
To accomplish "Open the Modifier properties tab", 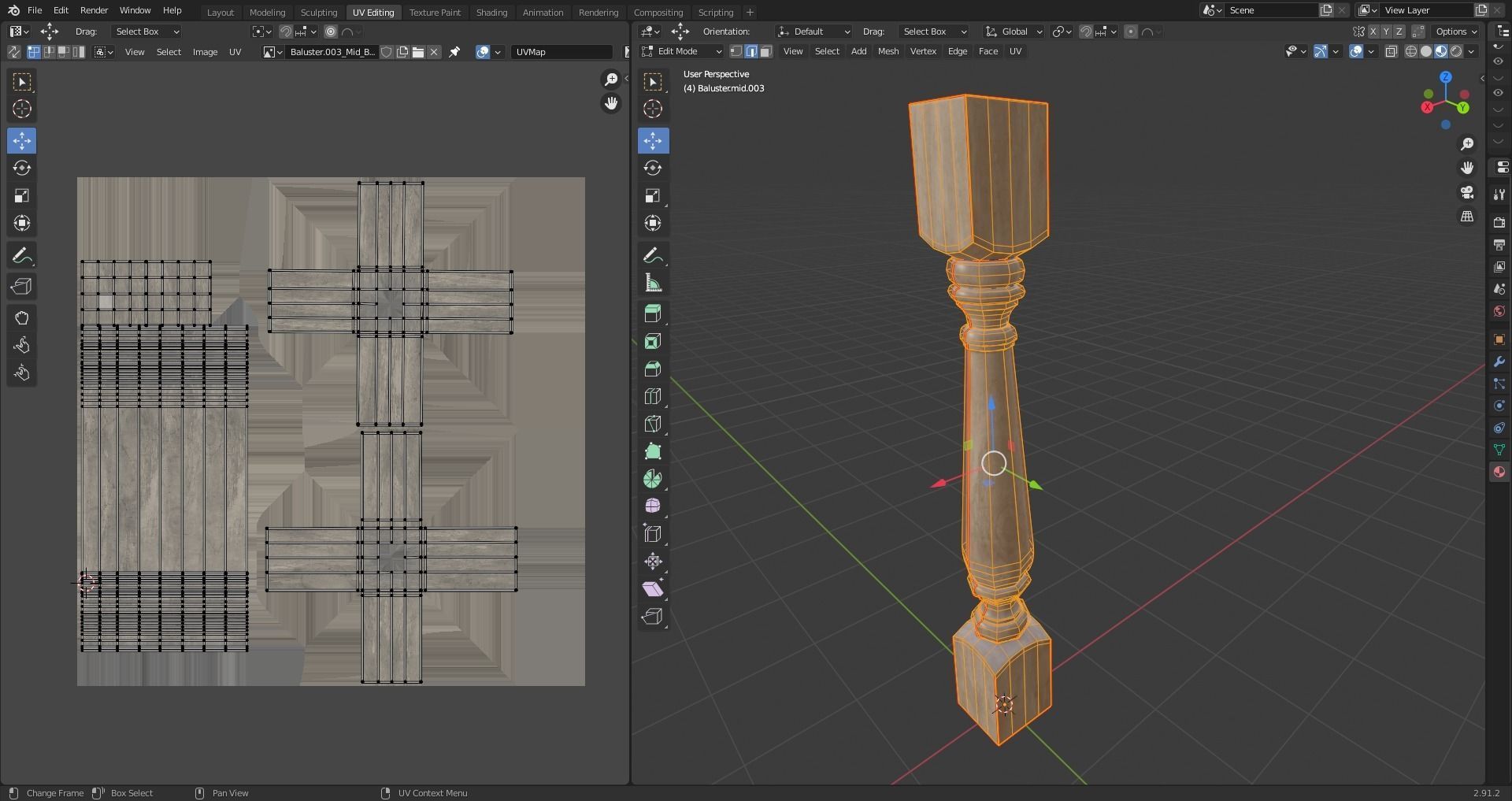I will coord(1499,362).
